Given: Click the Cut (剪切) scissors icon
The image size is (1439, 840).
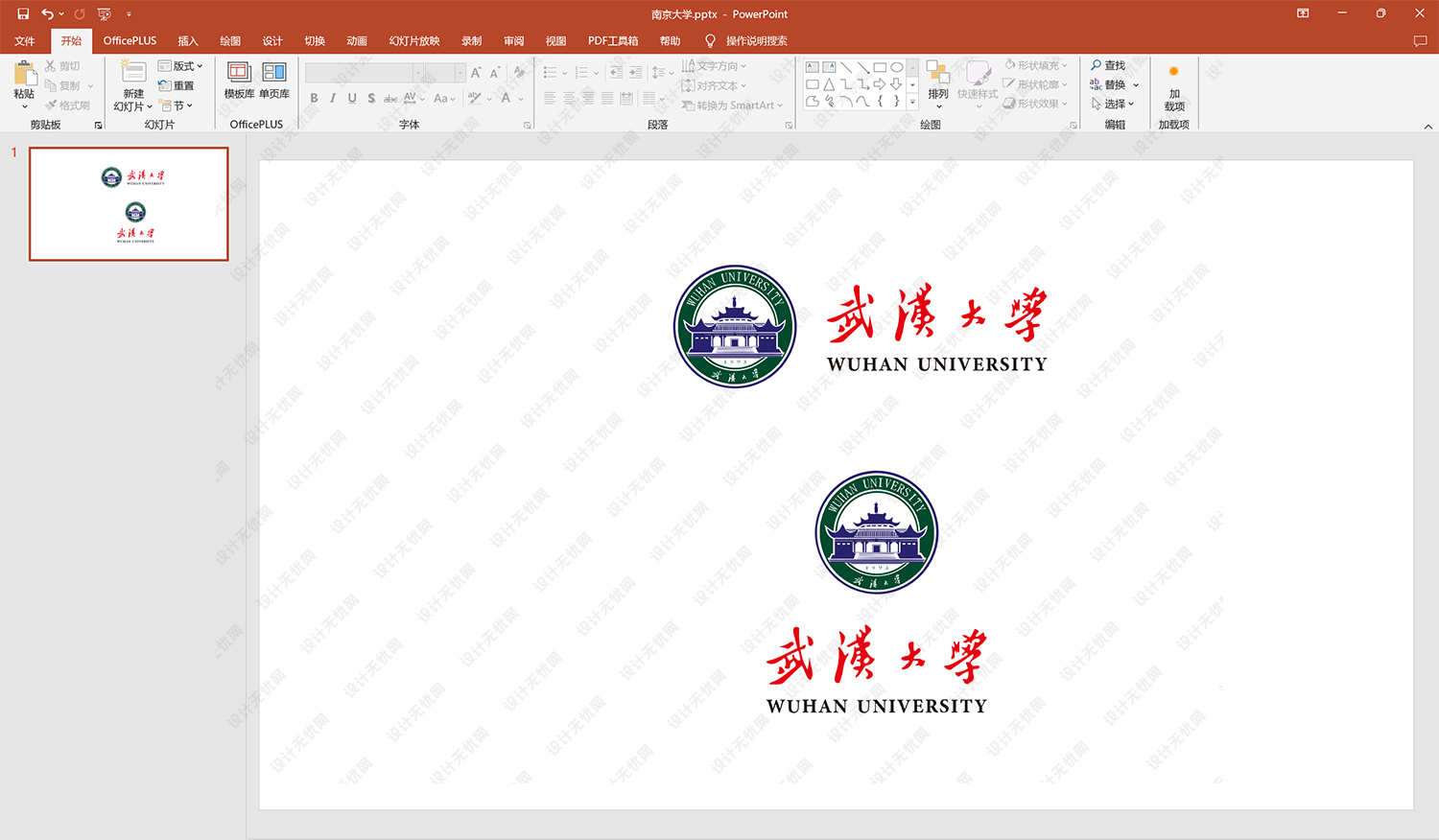Looking at the screenshot, I should pos(51,66).
